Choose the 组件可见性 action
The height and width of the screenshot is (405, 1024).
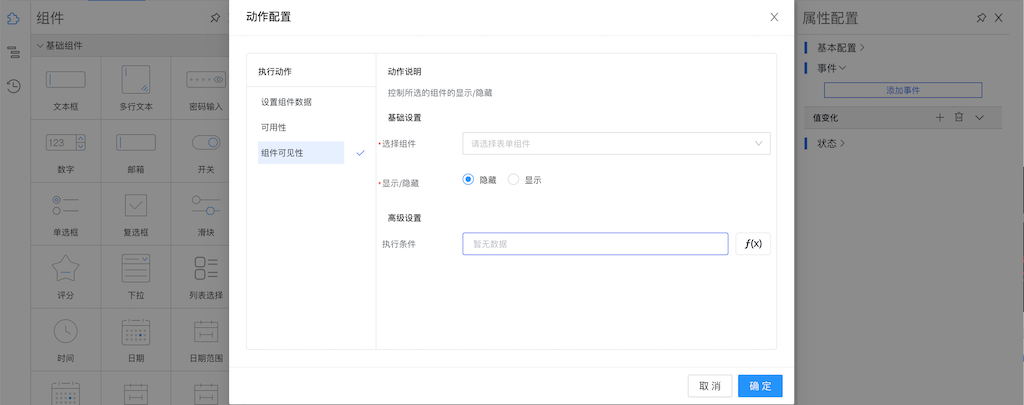pyautogui.click(x=301, y=153)
